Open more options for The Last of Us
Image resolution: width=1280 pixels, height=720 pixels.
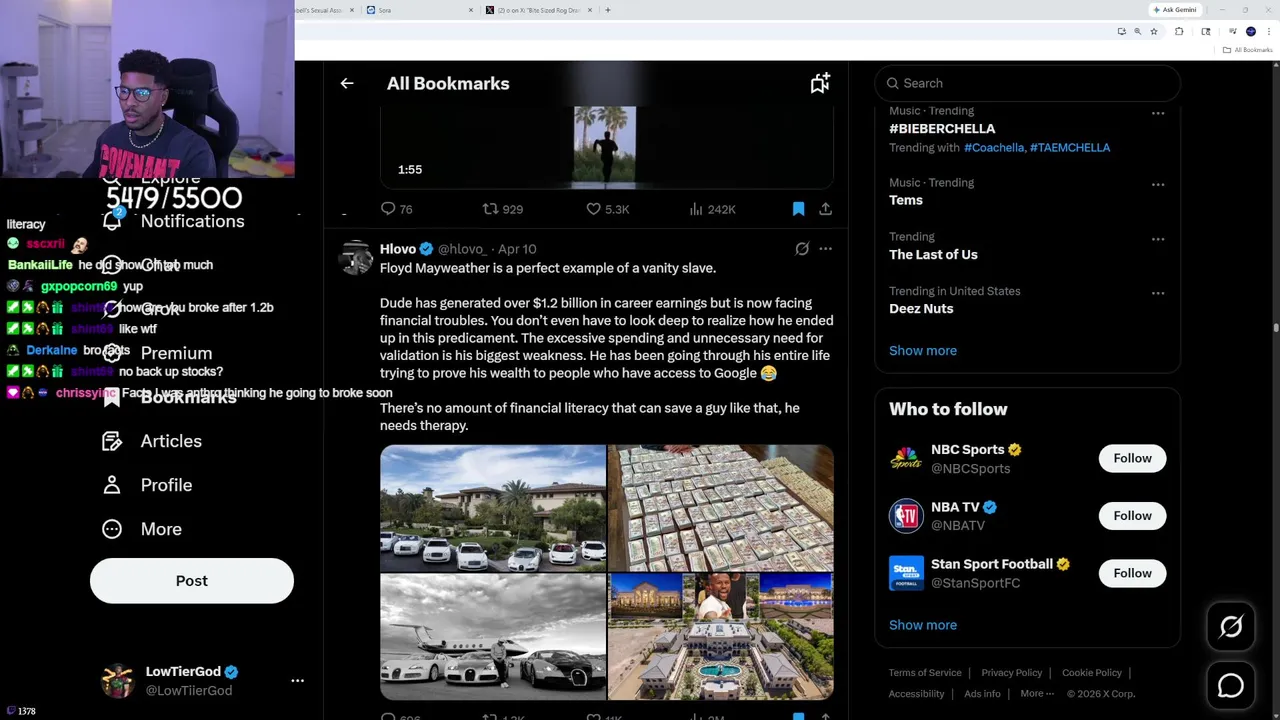pyautogui.click(x=1158, y=239)
